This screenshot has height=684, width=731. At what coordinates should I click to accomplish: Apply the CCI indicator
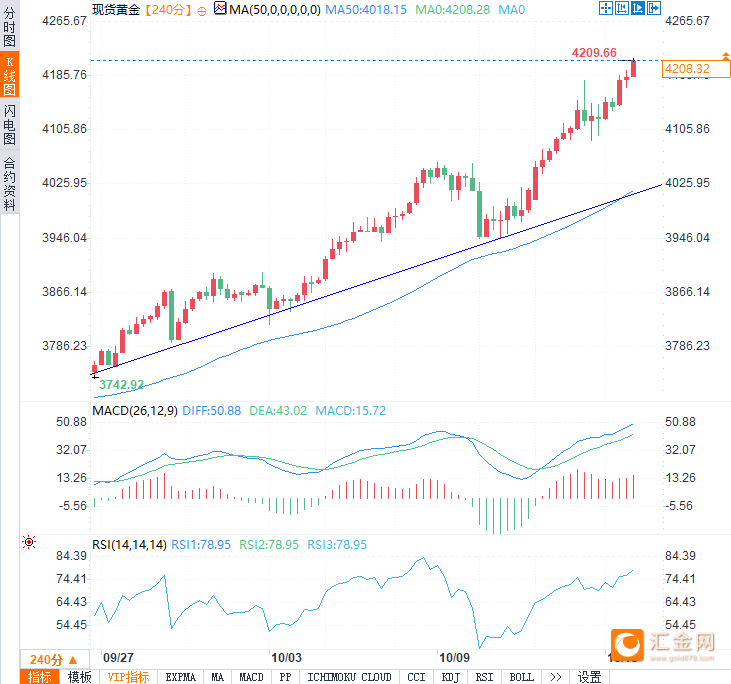(416, 677)
